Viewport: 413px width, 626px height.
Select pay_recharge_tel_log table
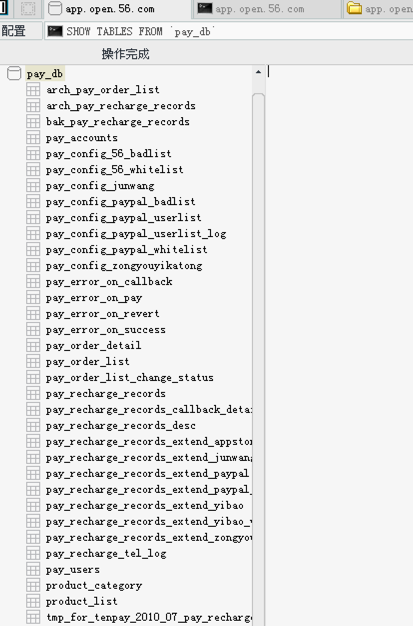coord(106,553)
